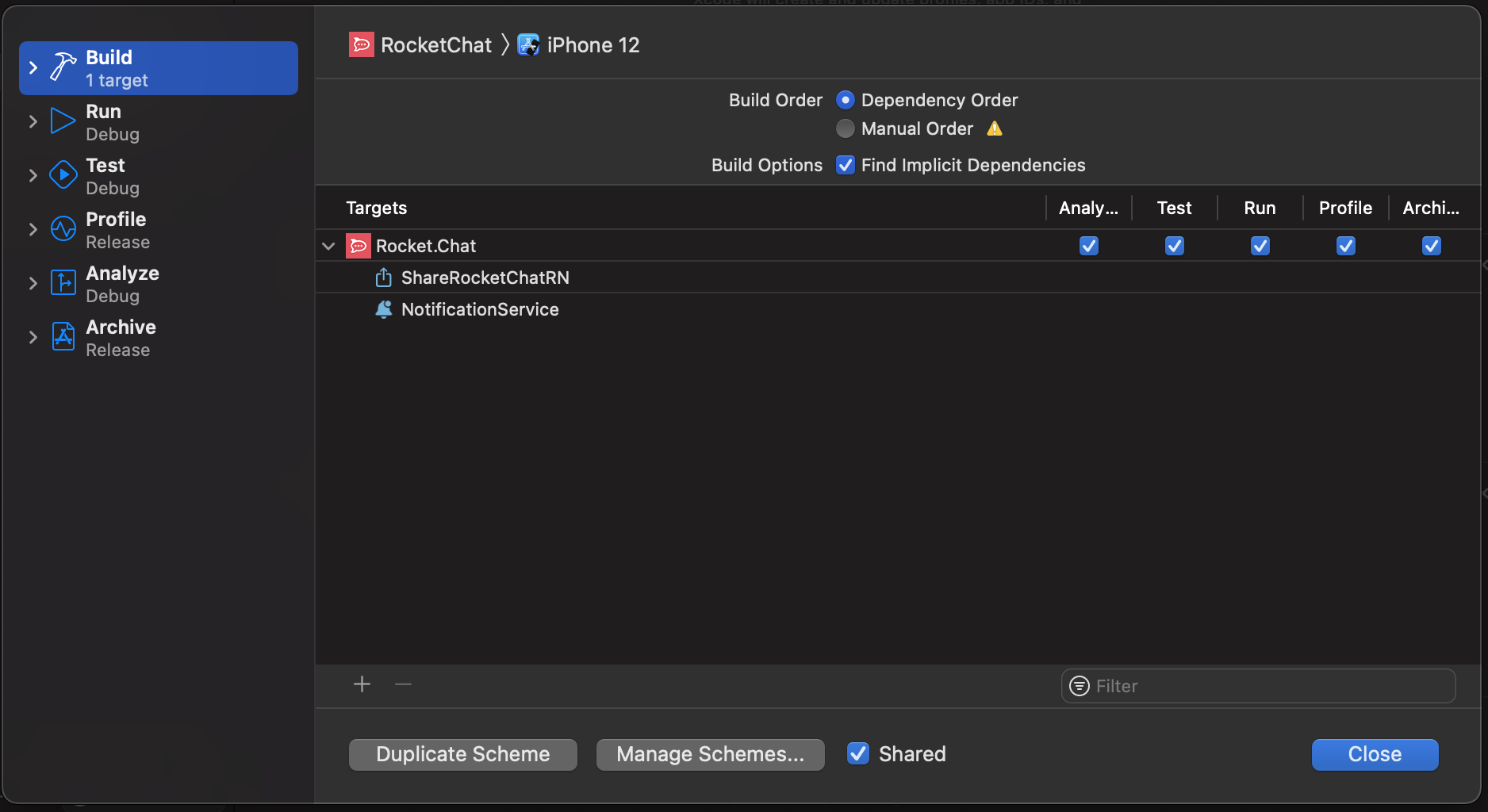Select the NotificationService dependency row
1488x812 pixels.
[x=898, y=309]
